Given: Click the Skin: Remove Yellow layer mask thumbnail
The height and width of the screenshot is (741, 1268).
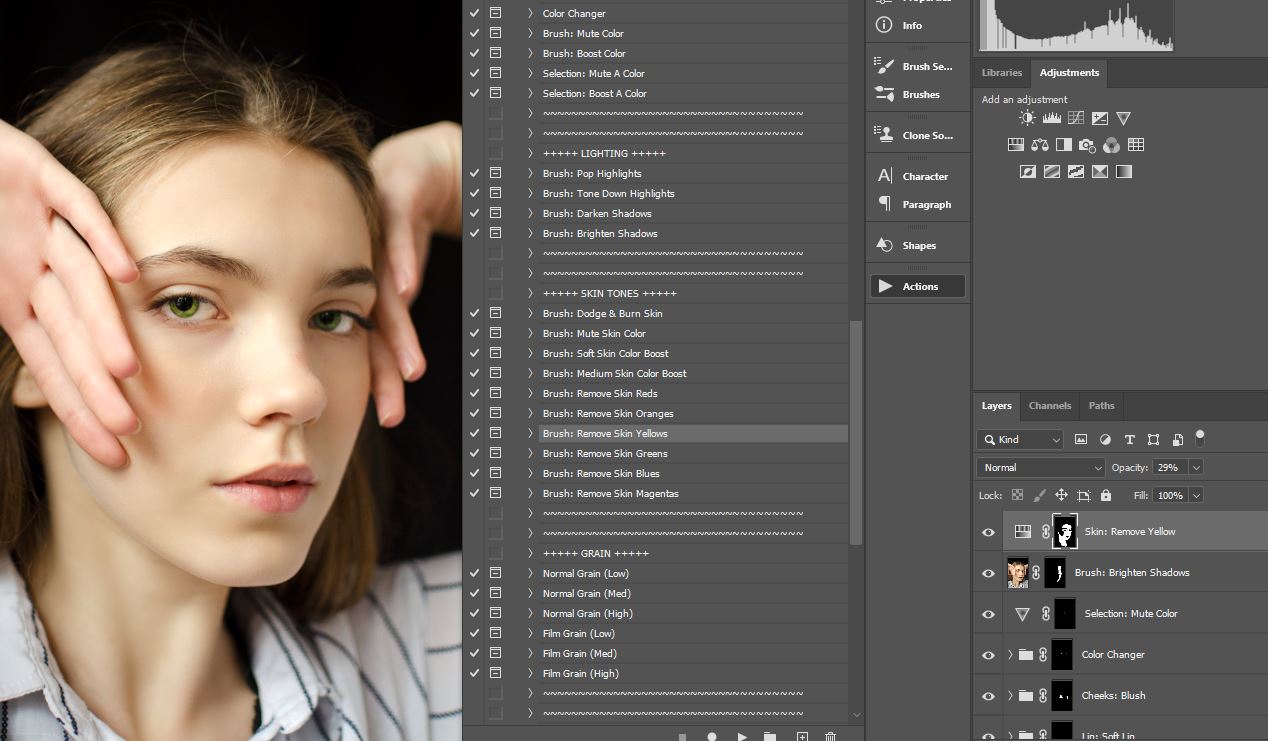Looking at the screenshot, I should (1066, 532).
